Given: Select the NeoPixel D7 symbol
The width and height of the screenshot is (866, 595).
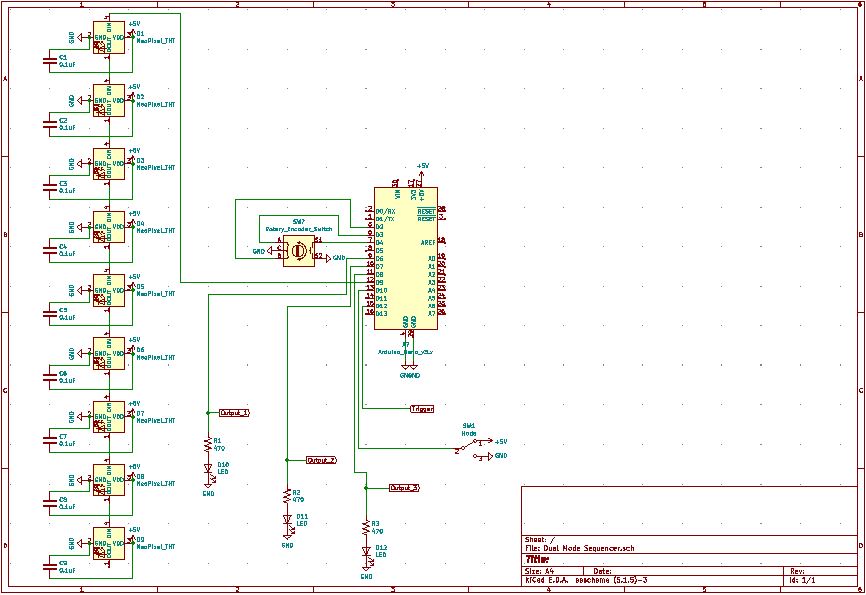Looking at the screenshot, I should pos(109,417).
